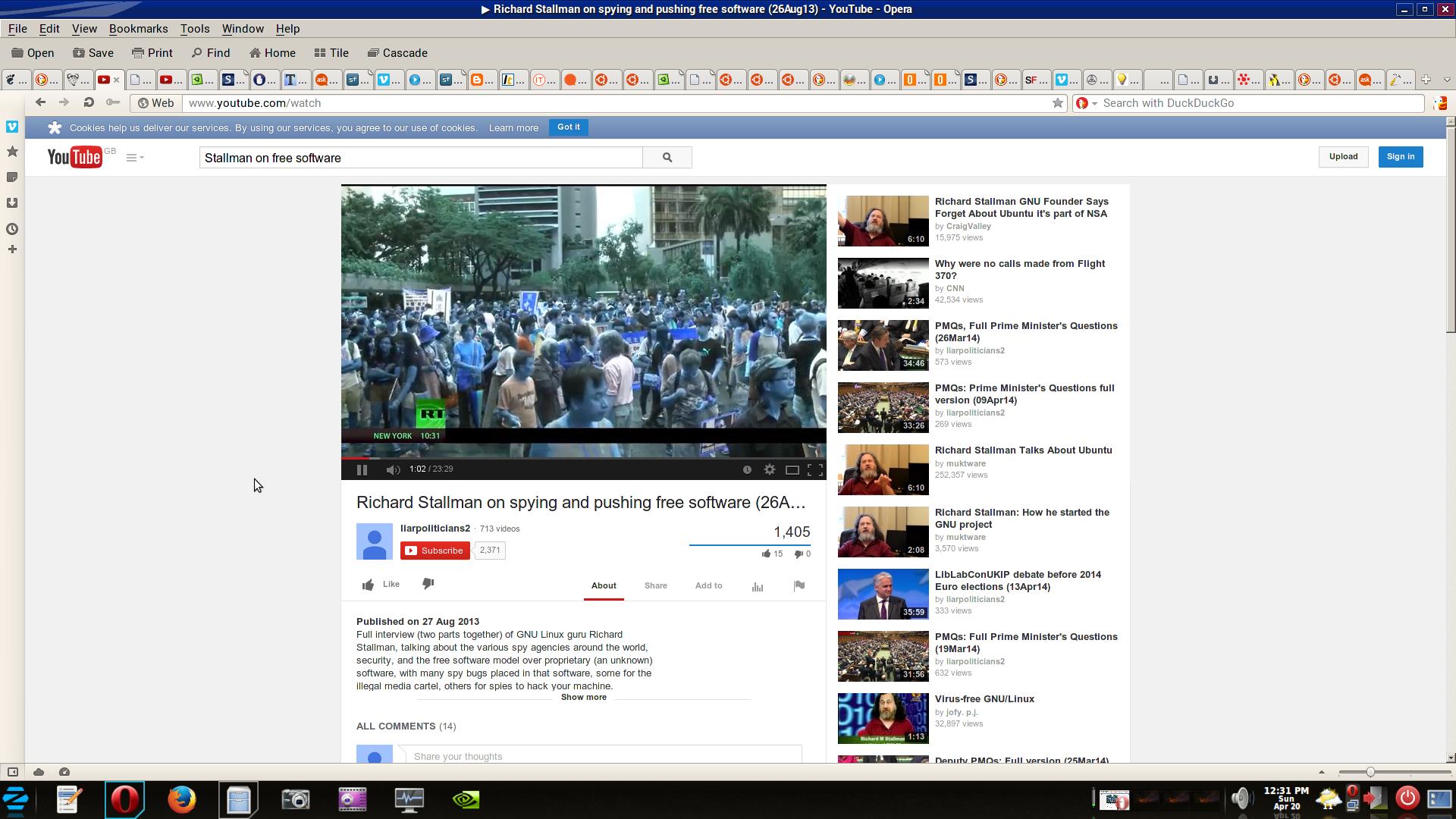
Task: Open video statistics bar-chart icon
Action: (x=757, y=586)
